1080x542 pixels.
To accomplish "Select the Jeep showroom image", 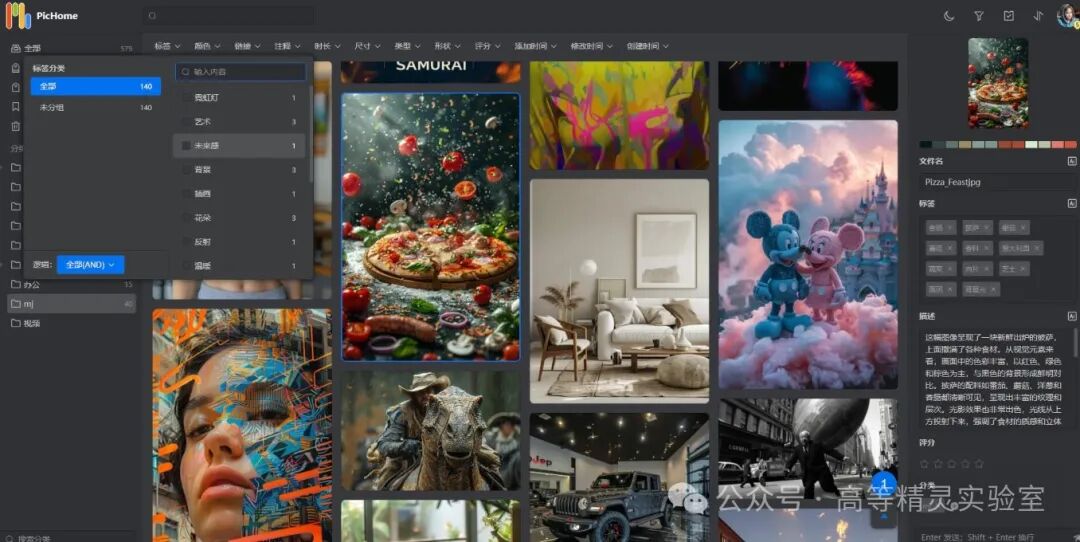I will point(619,477).
